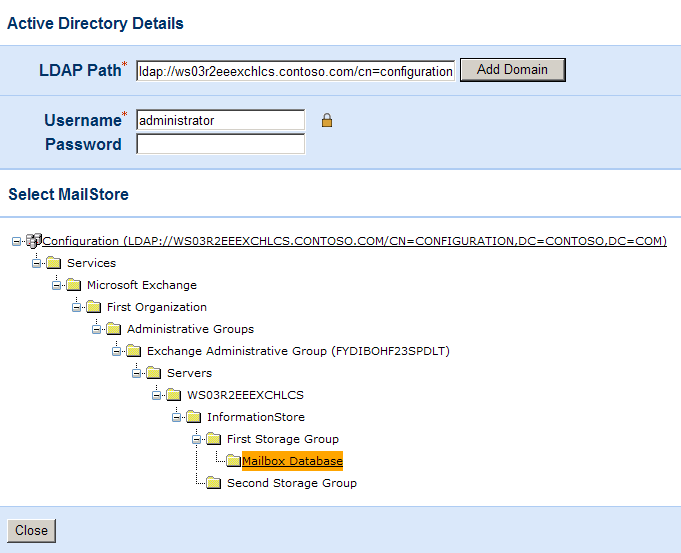
Task: Click into the Password field
Action: click(x=220, y=145)
